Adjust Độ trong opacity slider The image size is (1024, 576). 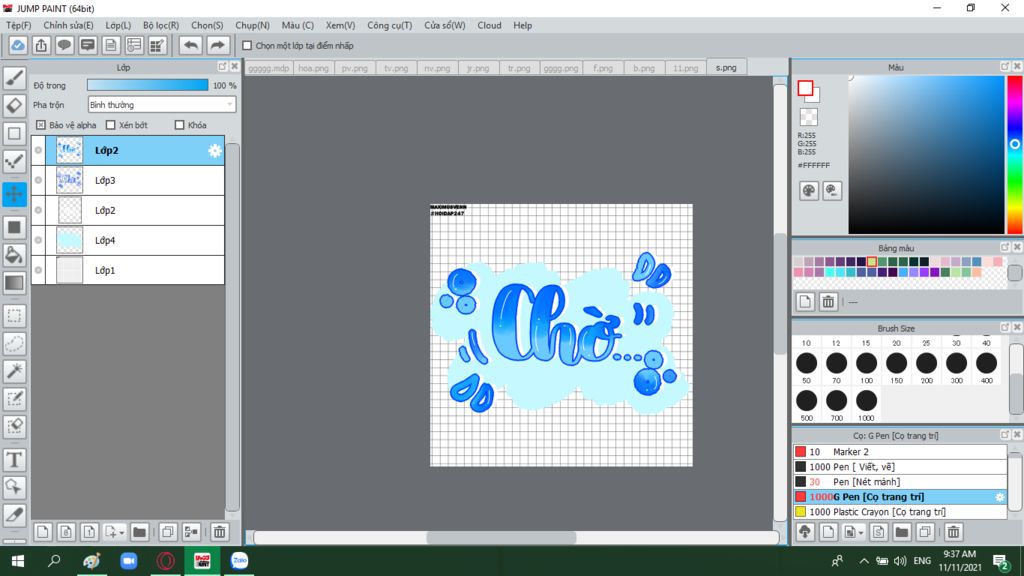pyautogui.click(x=148, y=86)
